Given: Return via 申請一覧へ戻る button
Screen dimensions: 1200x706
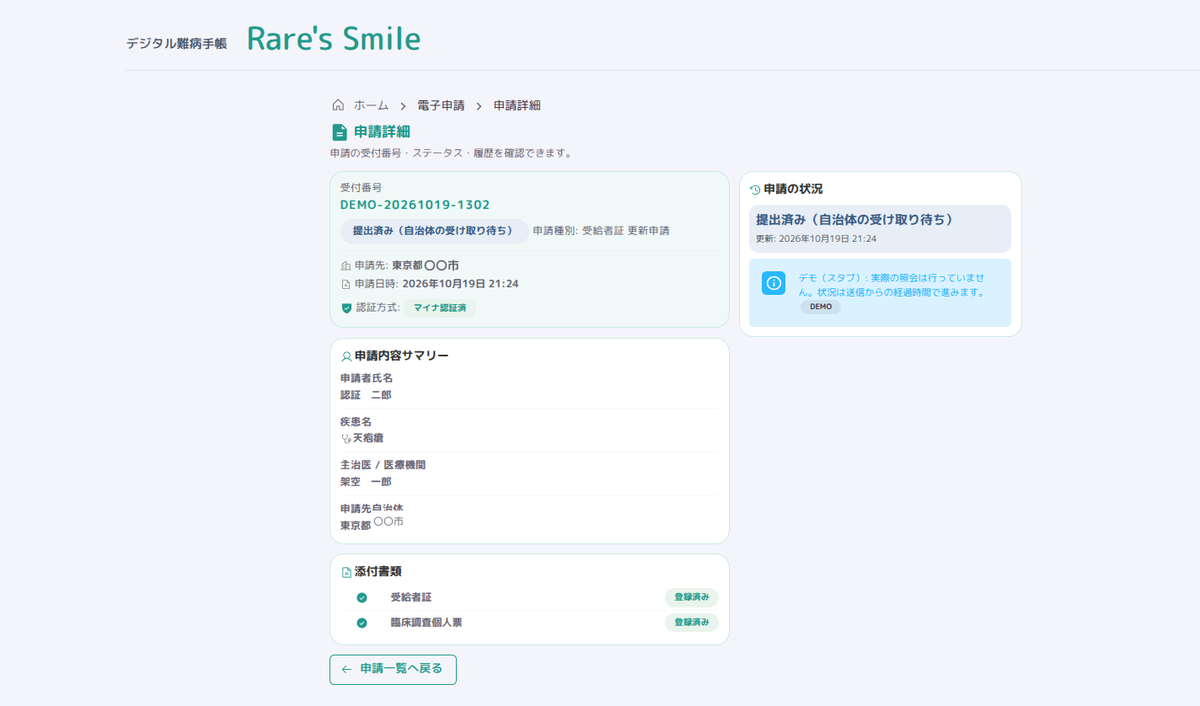Looking at the screenshot, I should (x=393, y=669).
